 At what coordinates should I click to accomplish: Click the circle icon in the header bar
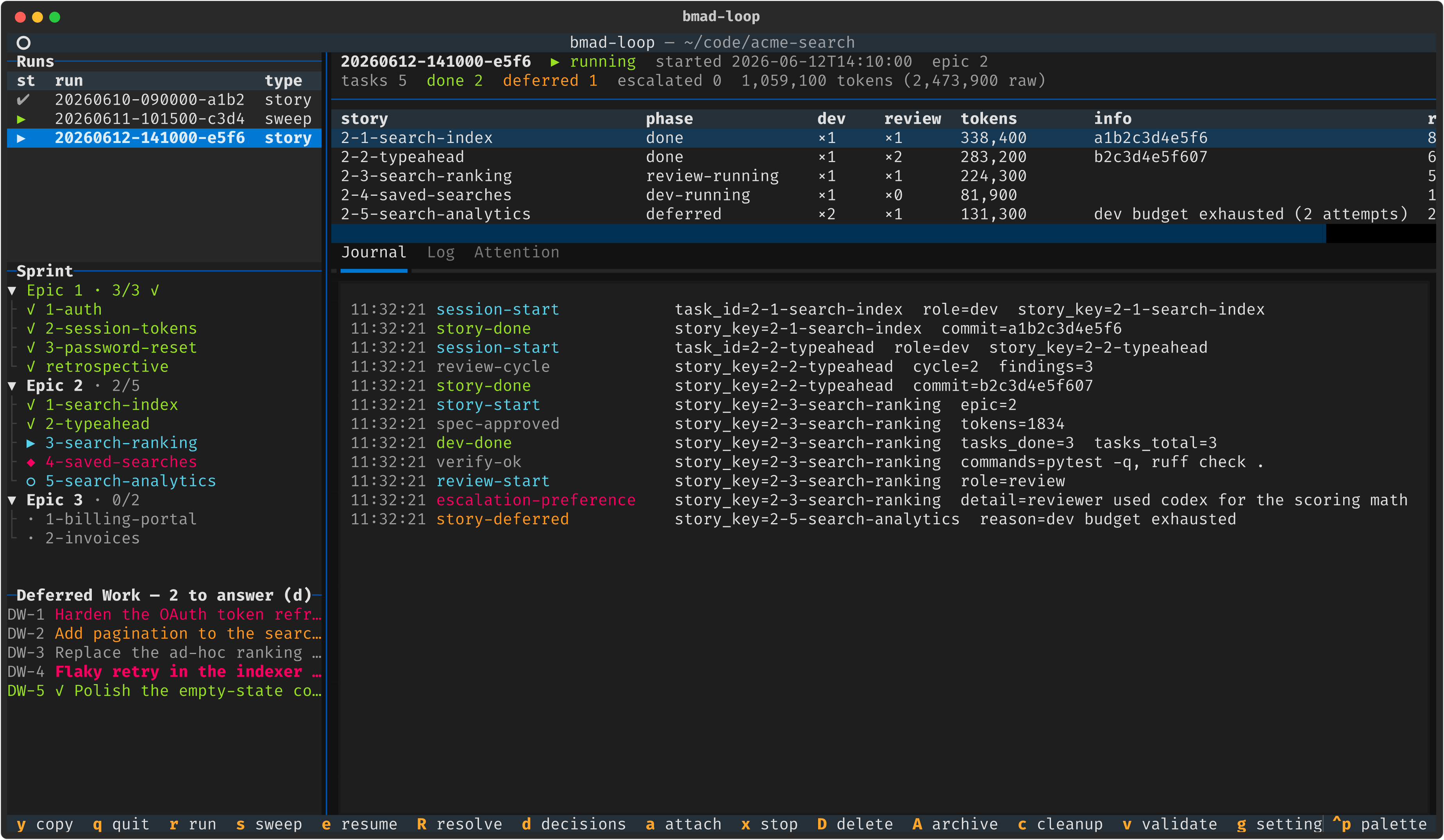pos(23,43)
